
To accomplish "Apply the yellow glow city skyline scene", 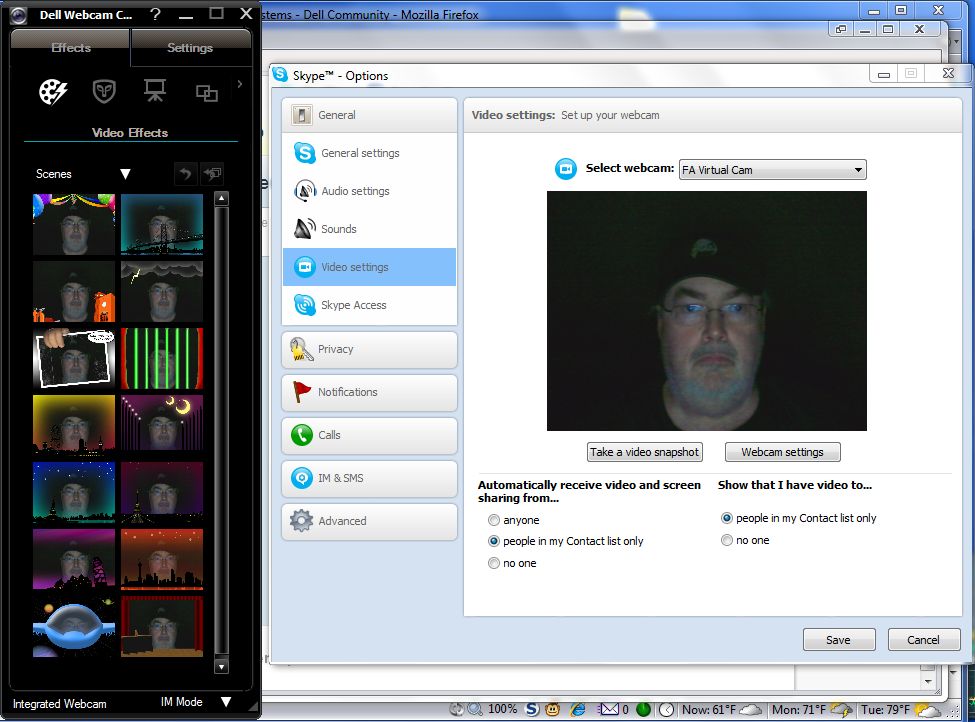I will (74, 425).
